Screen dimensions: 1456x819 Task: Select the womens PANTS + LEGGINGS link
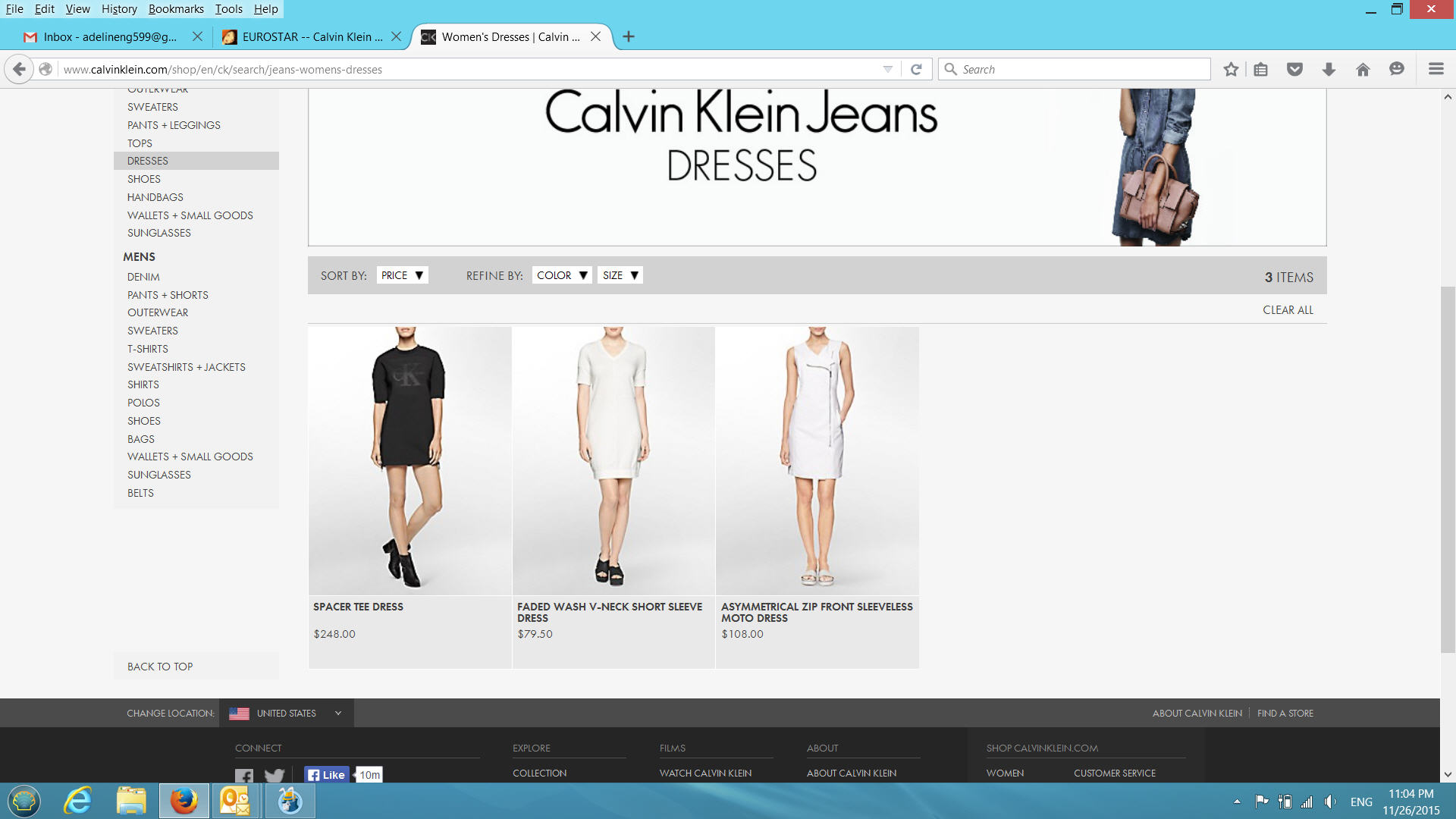pyautogui.click(x=174, y=125)
